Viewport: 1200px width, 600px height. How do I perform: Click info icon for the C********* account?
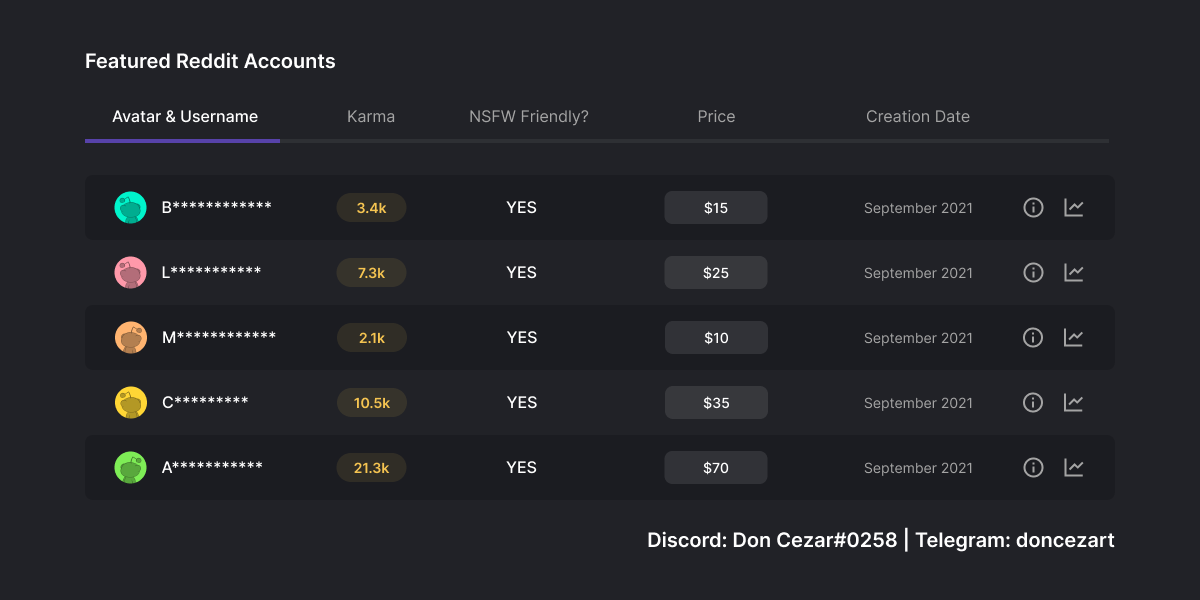1033,403
